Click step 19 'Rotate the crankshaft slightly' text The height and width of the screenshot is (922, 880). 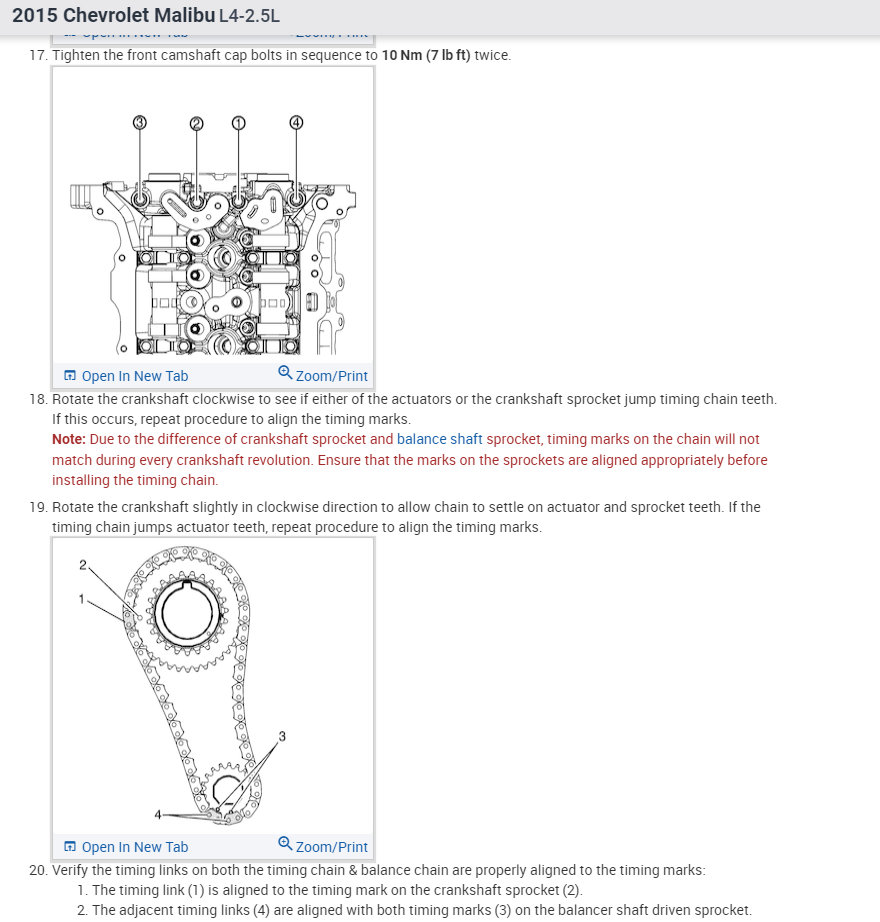coord(406,517)
